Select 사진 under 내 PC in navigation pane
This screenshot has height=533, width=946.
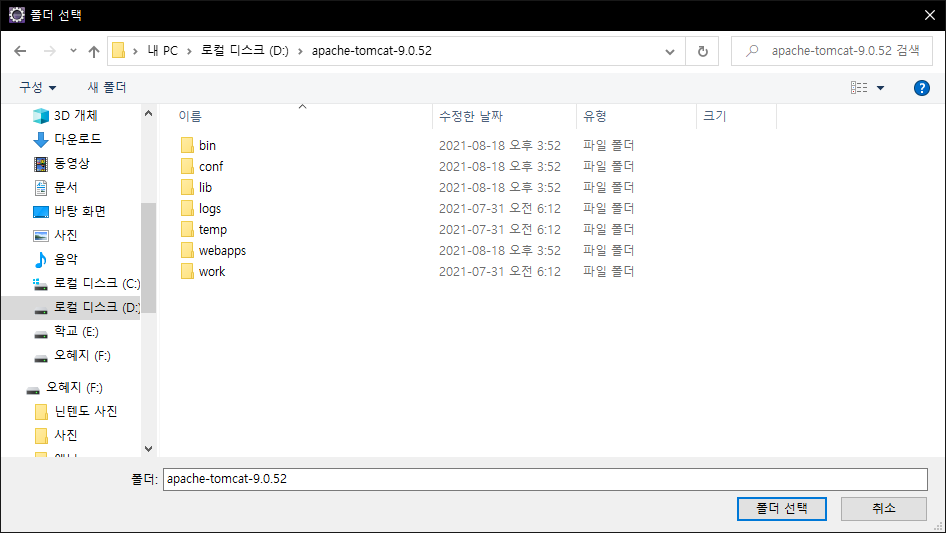pyautogui.click(x=66, y=235)
